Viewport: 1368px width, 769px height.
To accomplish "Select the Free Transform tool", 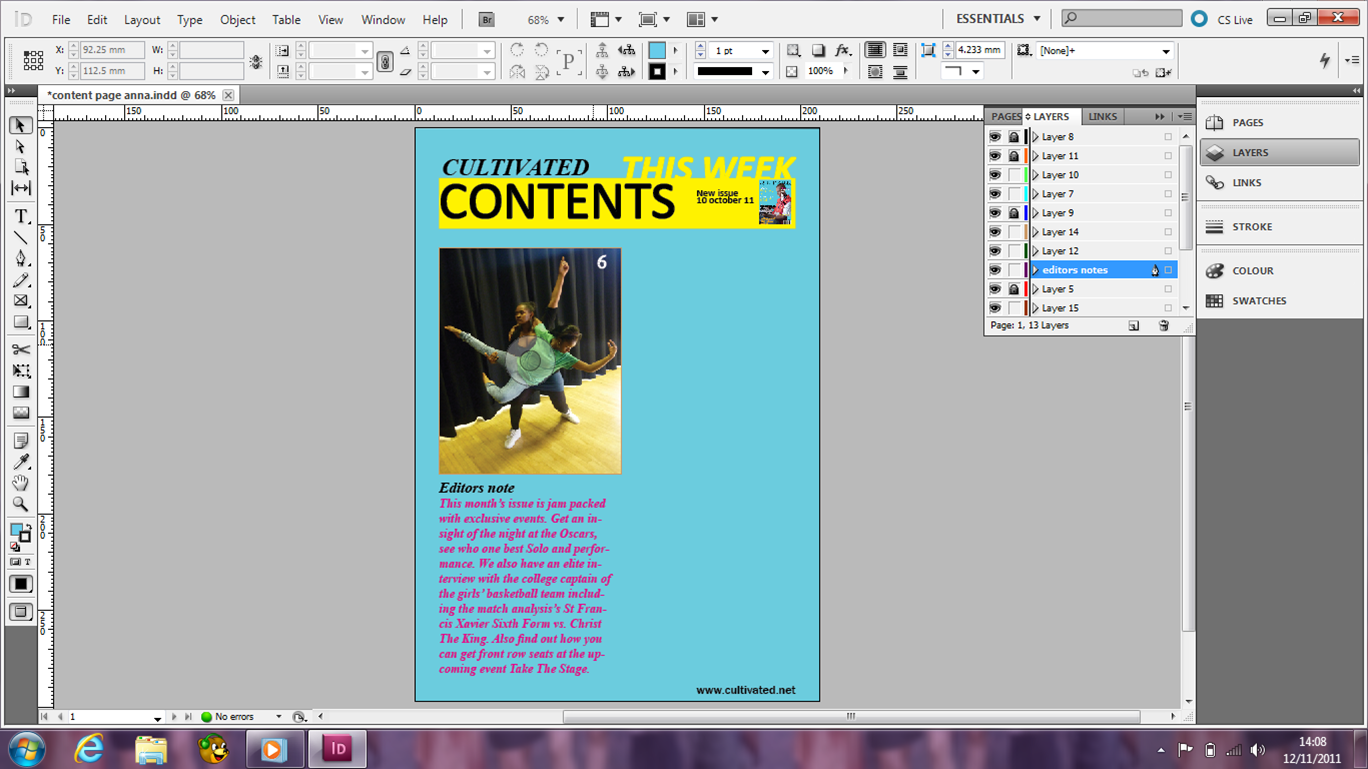I will point(20,370).
